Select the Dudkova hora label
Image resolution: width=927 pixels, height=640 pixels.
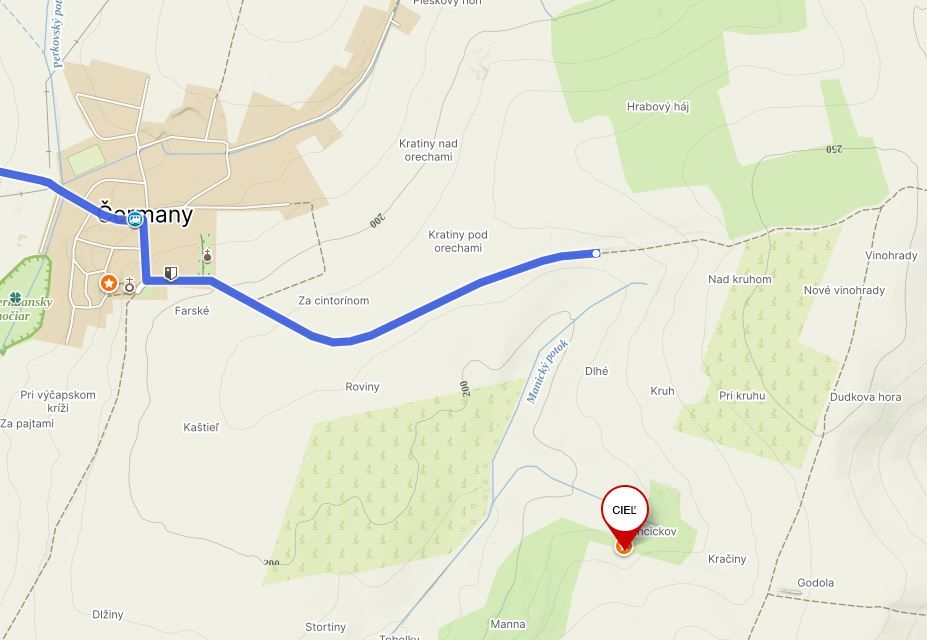coord(866,397)
